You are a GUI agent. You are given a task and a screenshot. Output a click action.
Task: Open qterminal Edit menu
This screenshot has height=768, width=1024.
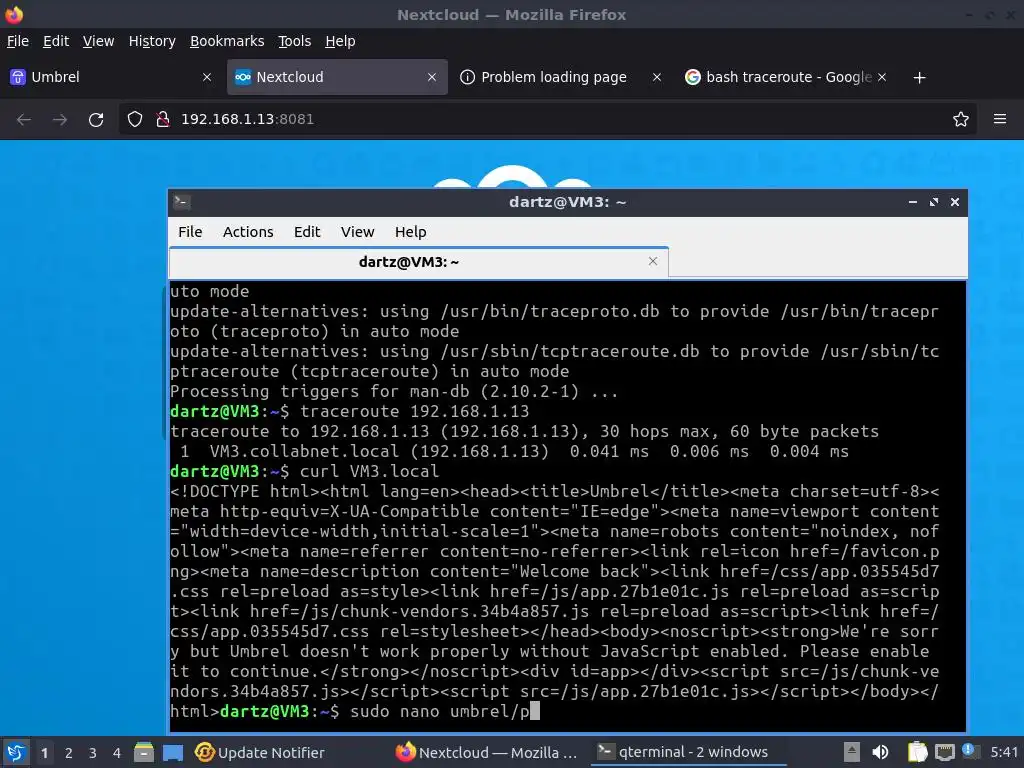[307, 232]
